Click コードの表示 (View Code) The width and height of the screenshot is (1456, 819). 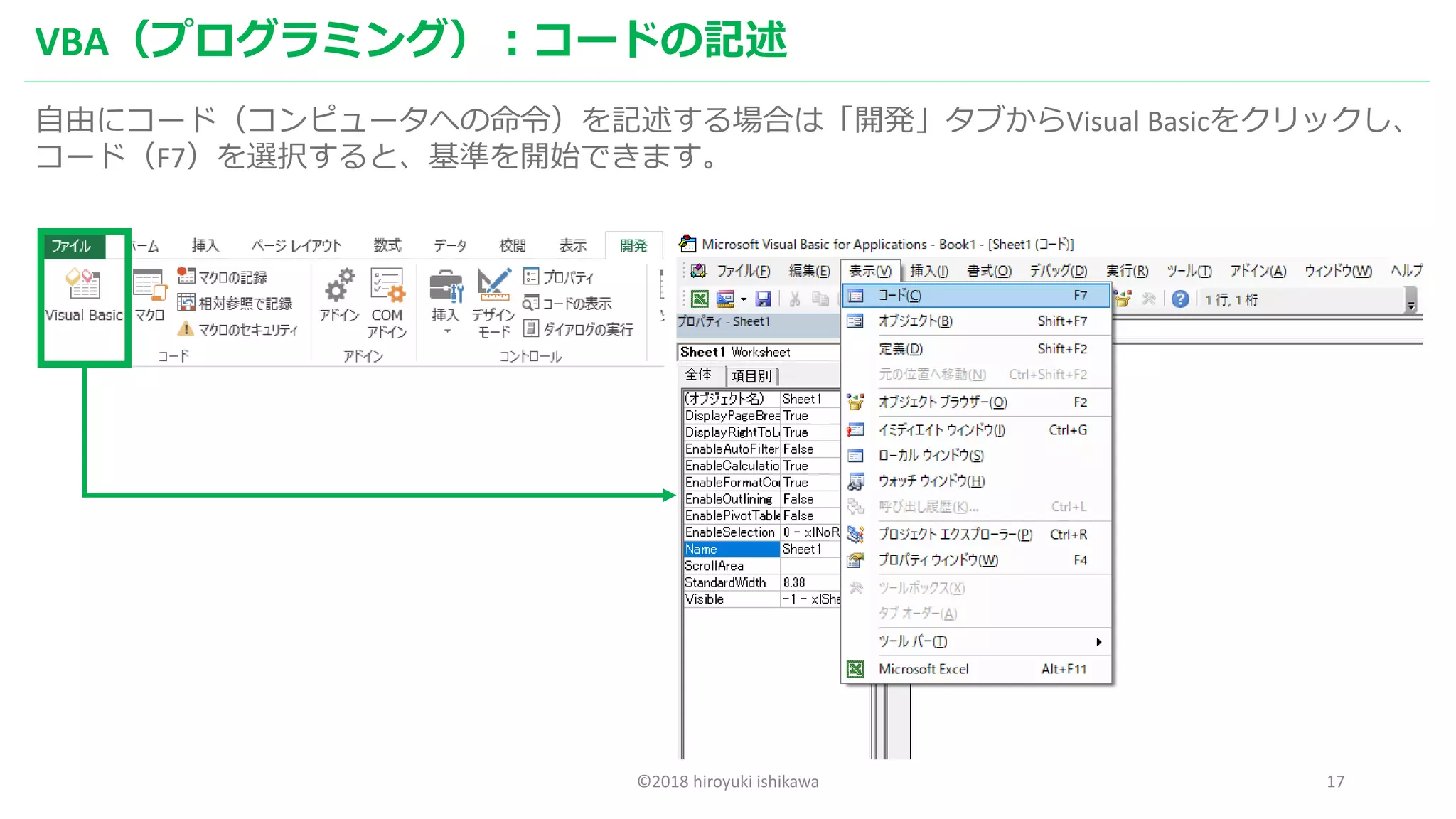coord(567,303)
